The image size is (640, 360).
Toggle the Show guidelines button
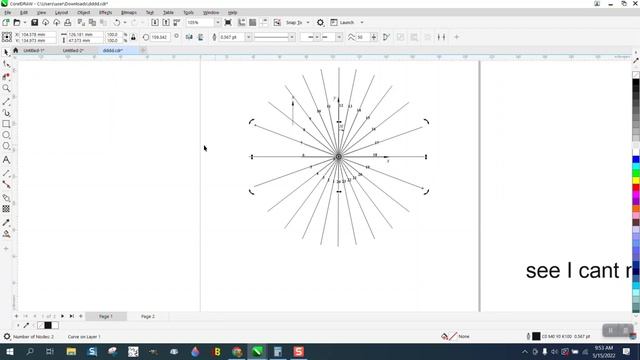(x=264, y=22)
